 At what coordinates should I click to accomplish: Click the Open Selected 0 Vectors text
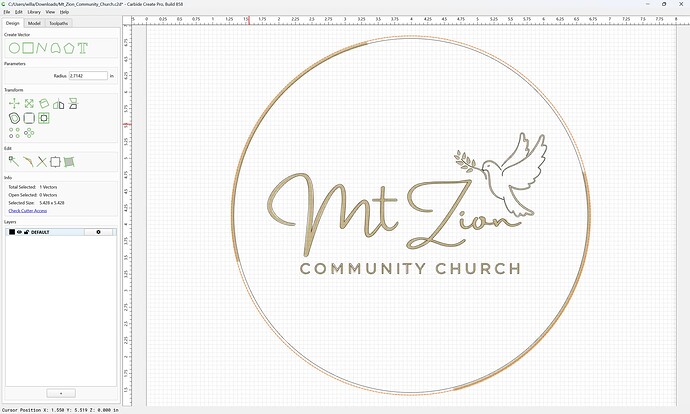coord(33,195)
